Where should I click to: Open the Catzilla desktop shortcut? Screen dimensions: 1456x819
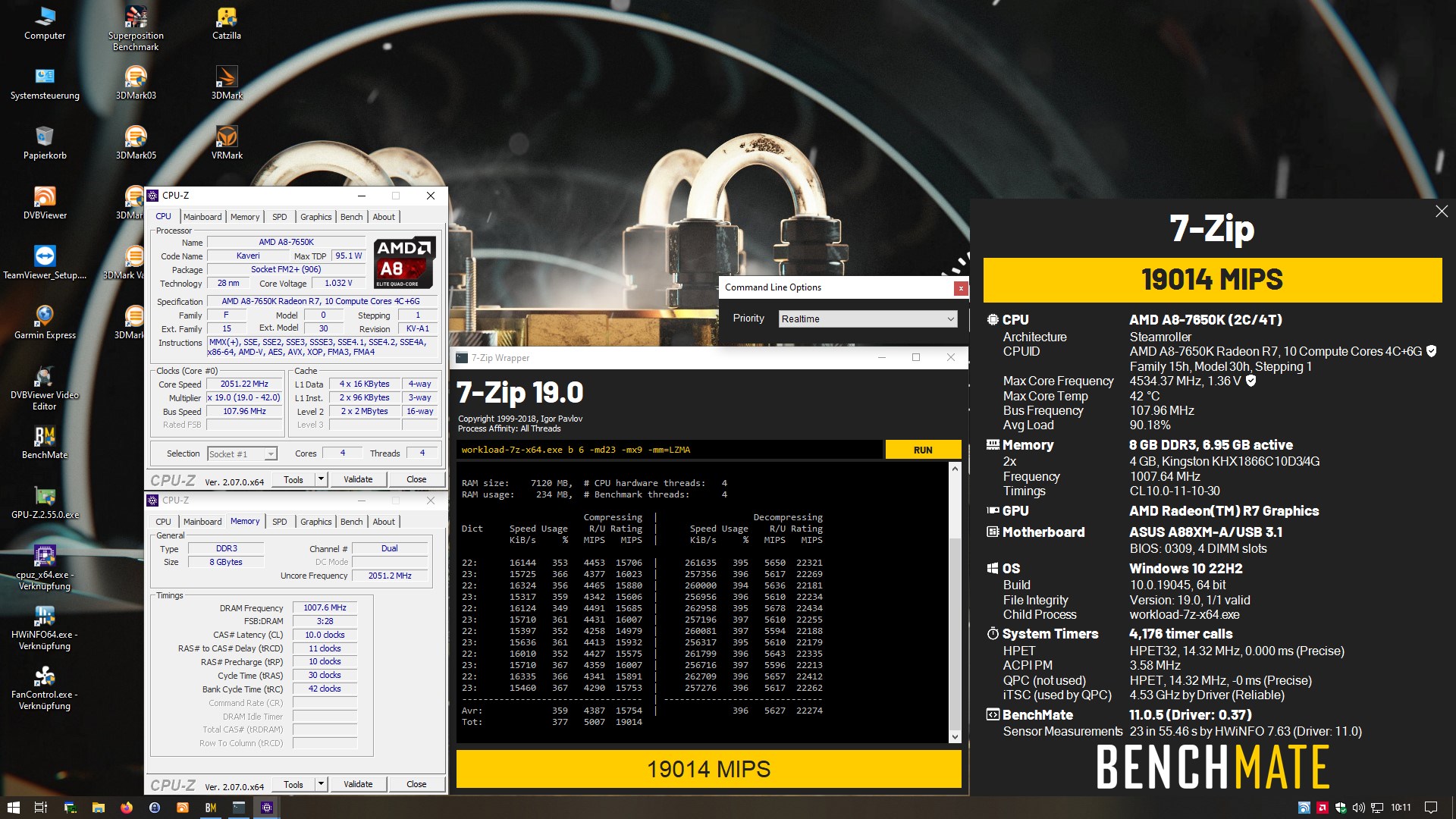pos(227,23)
